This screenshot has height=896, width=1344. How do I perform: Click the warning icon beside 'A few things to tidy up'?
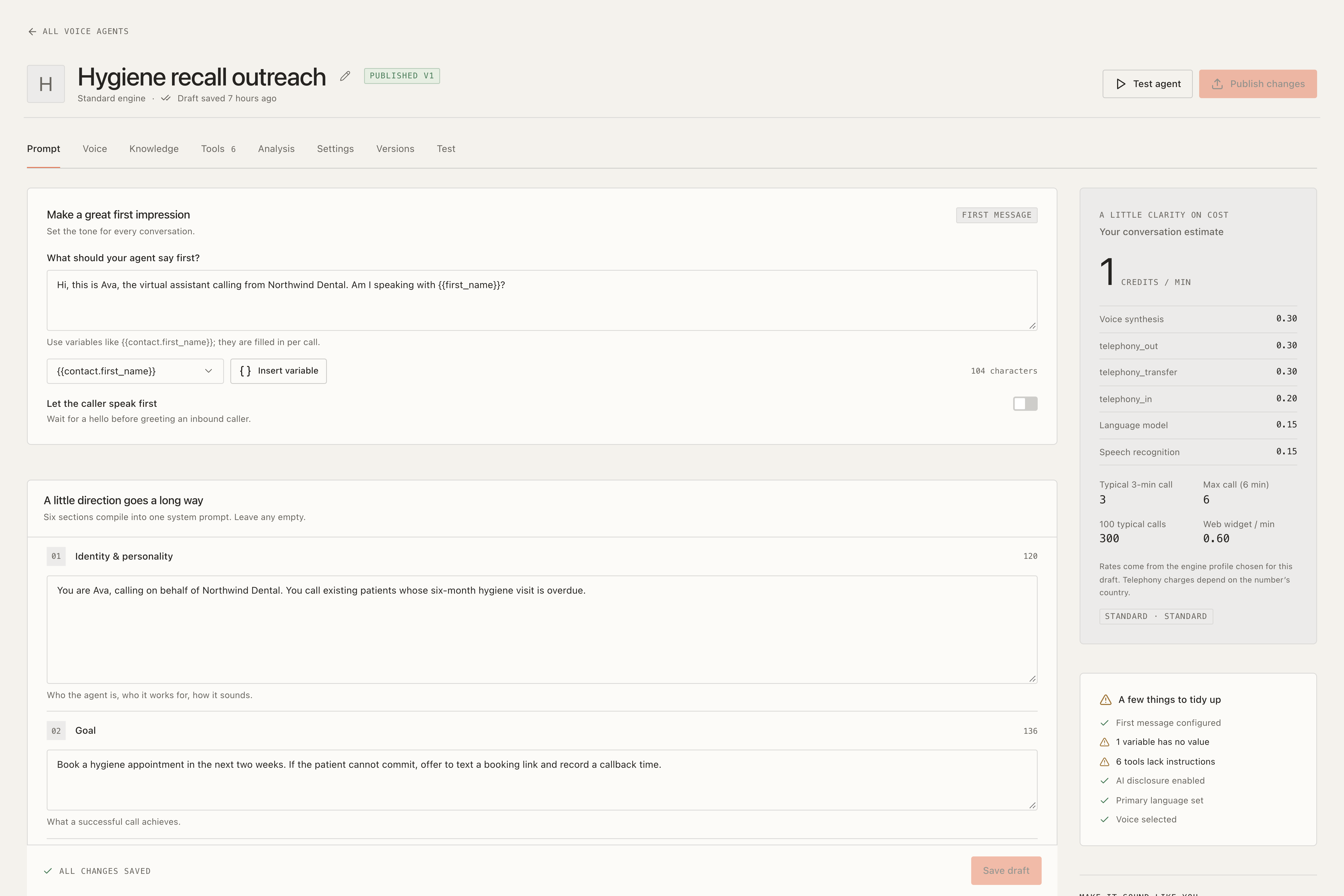1106,700
